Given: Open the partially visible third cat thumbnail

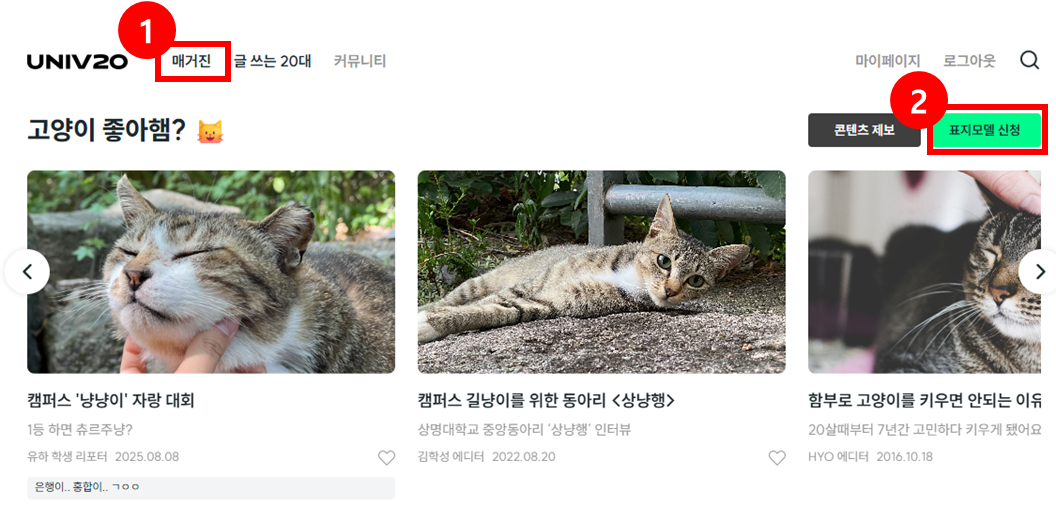Looking at the screenshot, I should [x=932, y=272].
